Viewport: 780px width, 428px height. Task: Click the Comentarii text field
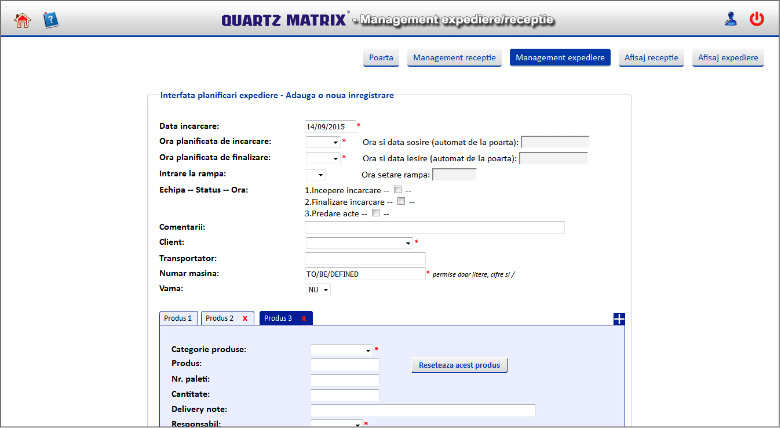pos(434,227)
